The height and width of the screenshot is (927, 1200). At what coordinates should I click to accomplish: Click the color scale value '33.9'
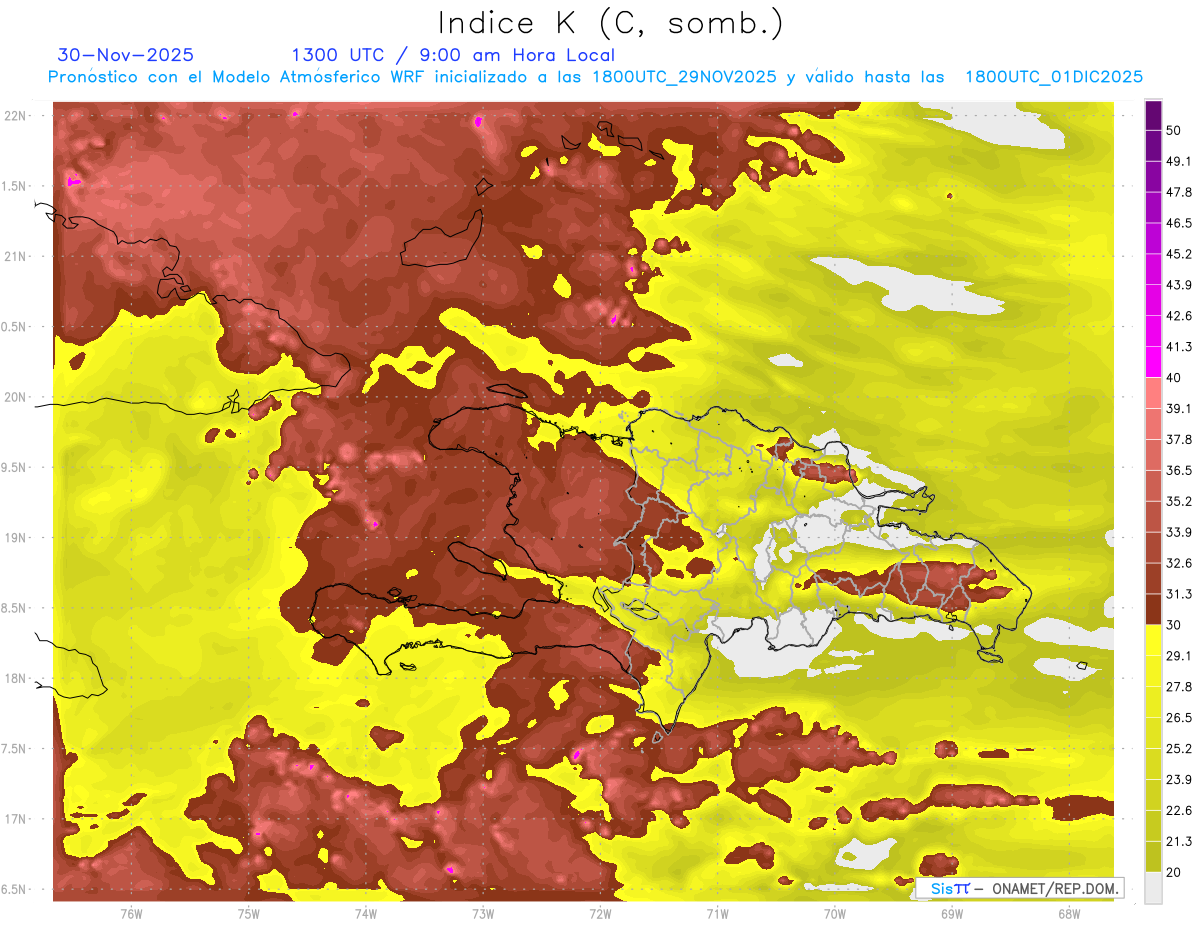click(1180, 532)
